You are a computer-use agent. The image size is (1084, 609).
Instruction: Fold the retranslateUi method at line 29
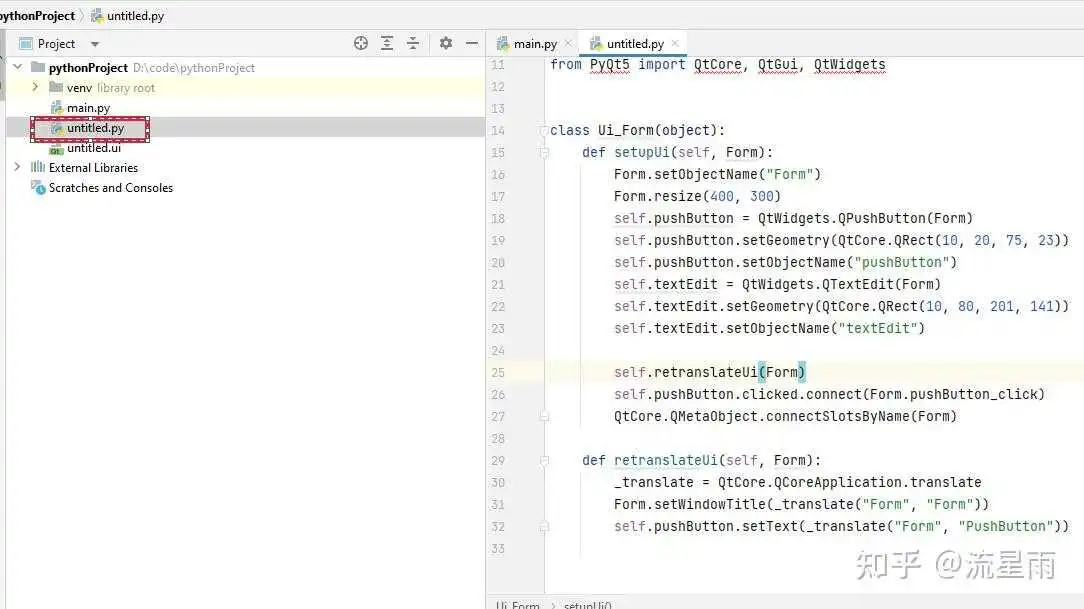[545, 461]
